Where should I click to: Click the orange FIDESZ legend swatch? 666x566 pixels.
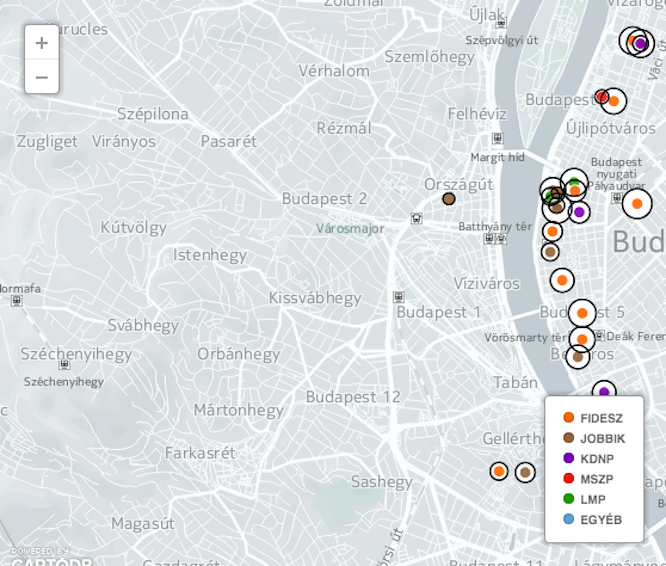click(568, 418)
